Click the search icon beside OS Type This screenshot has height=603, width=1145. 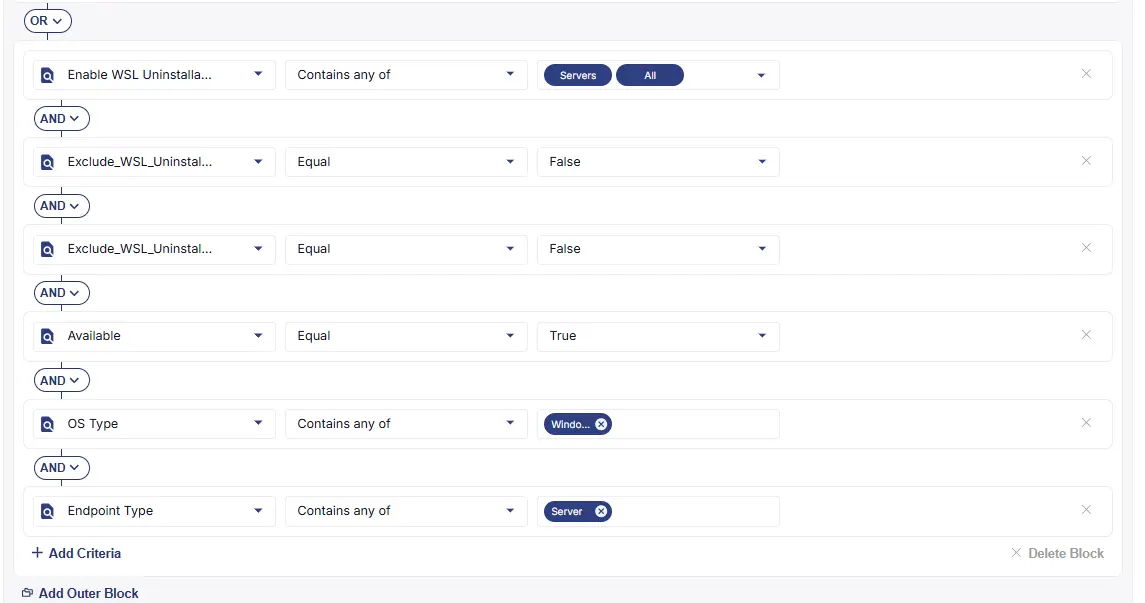pos(47,424)
